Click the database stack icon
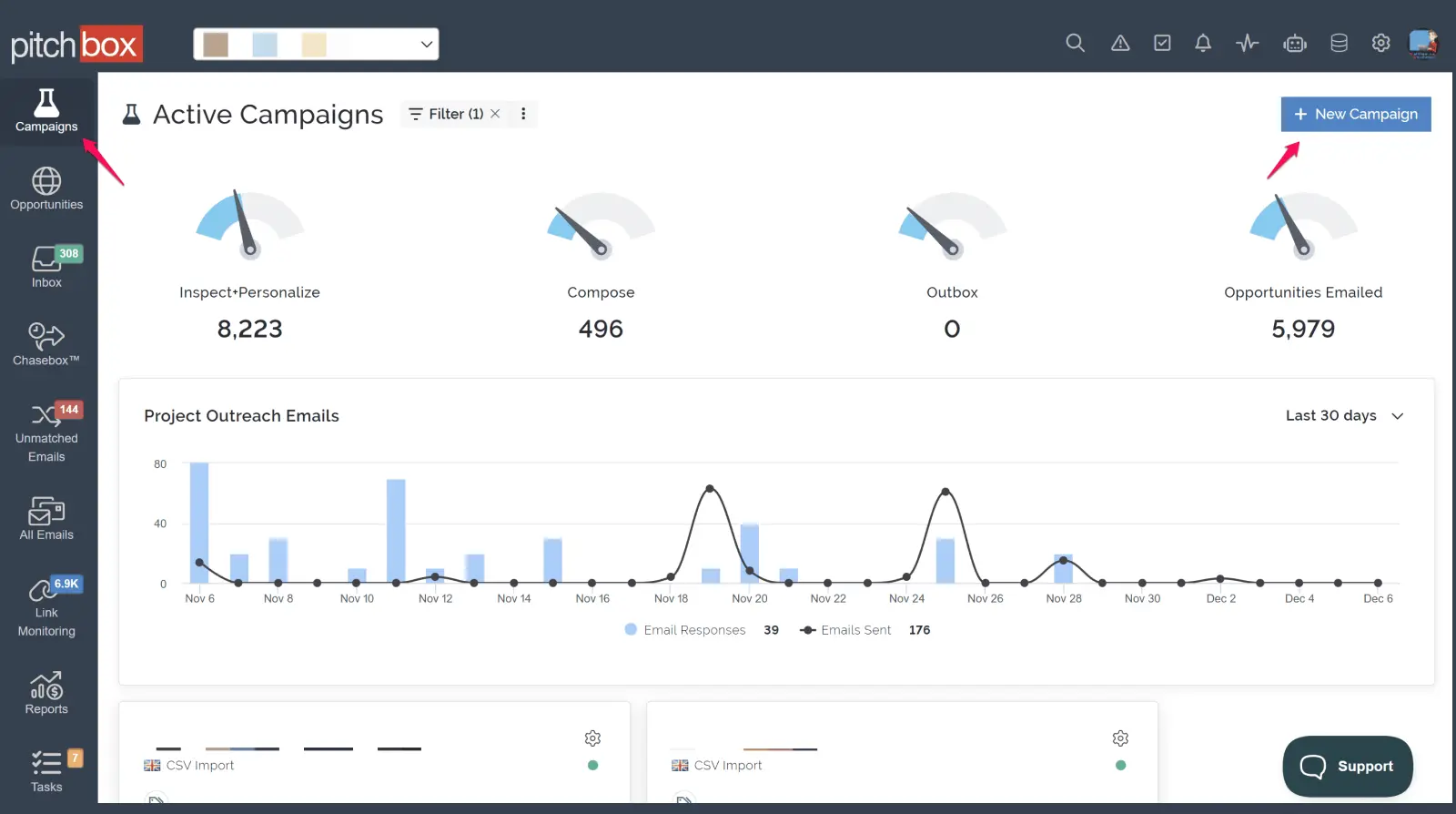This screenshot has width=1456, height=814. (1339, 43)
